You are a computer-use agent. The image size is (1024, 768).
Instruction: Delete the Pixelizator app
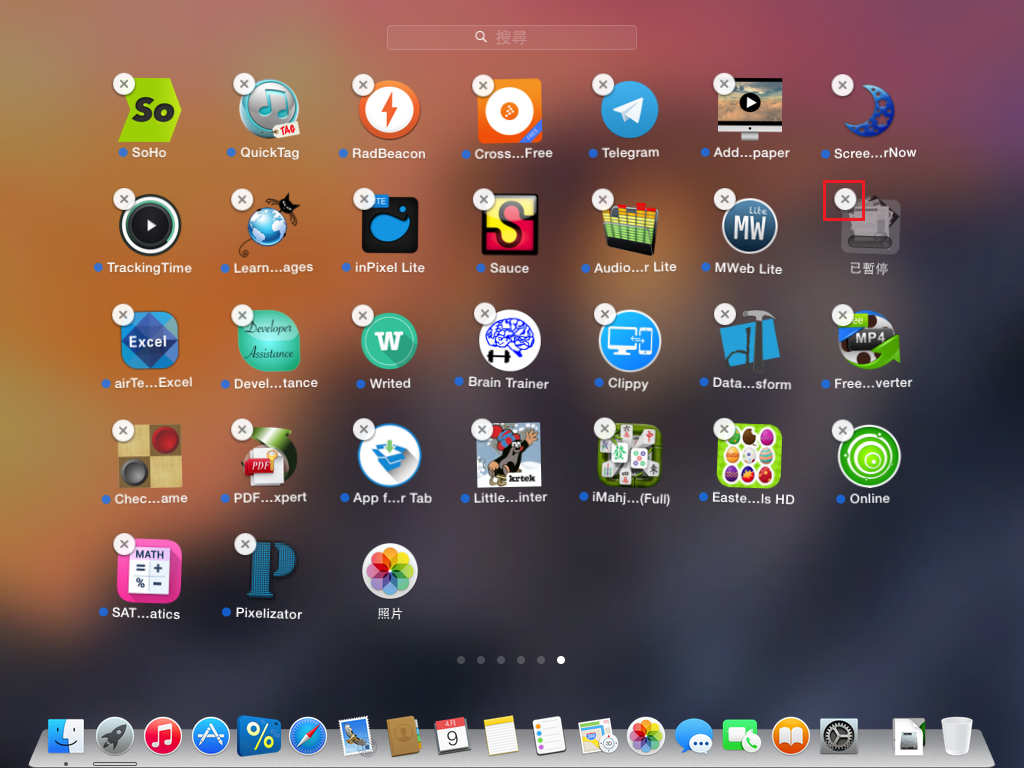coord(245,544)
